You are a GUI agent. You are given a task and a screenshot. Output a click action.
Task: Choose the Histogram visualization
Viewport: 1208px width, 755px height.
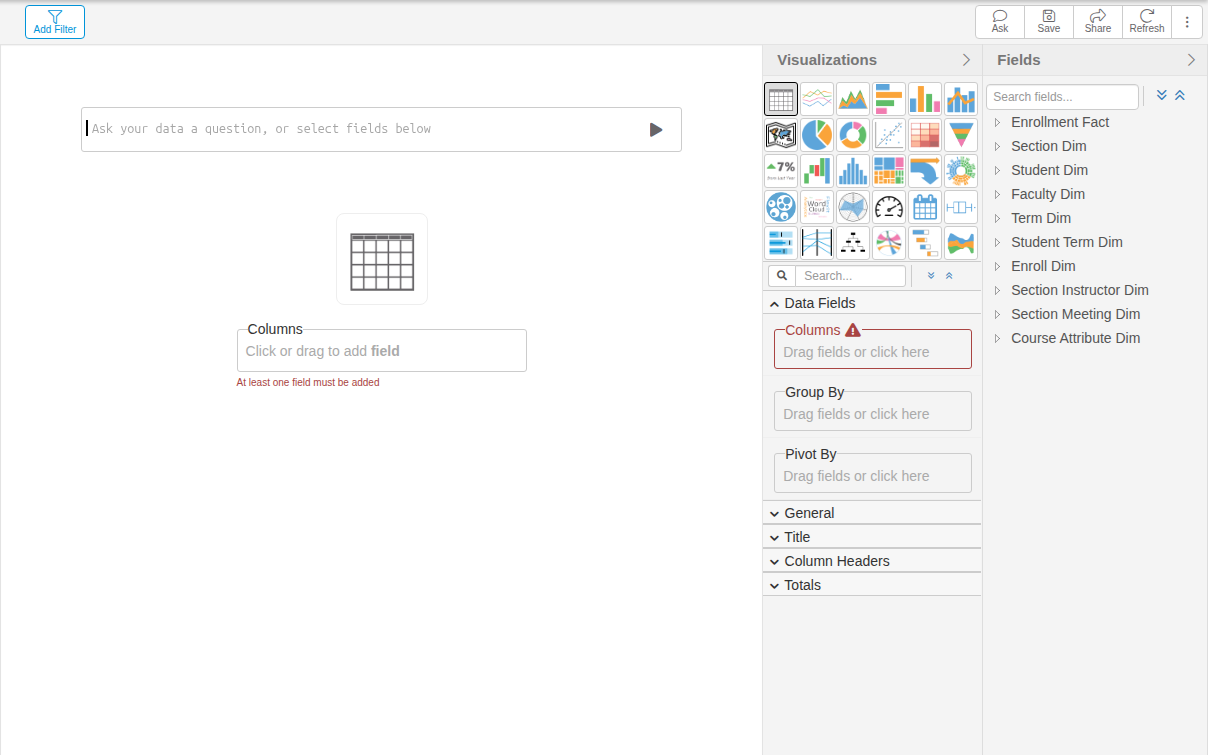click(x=853, y=171)
